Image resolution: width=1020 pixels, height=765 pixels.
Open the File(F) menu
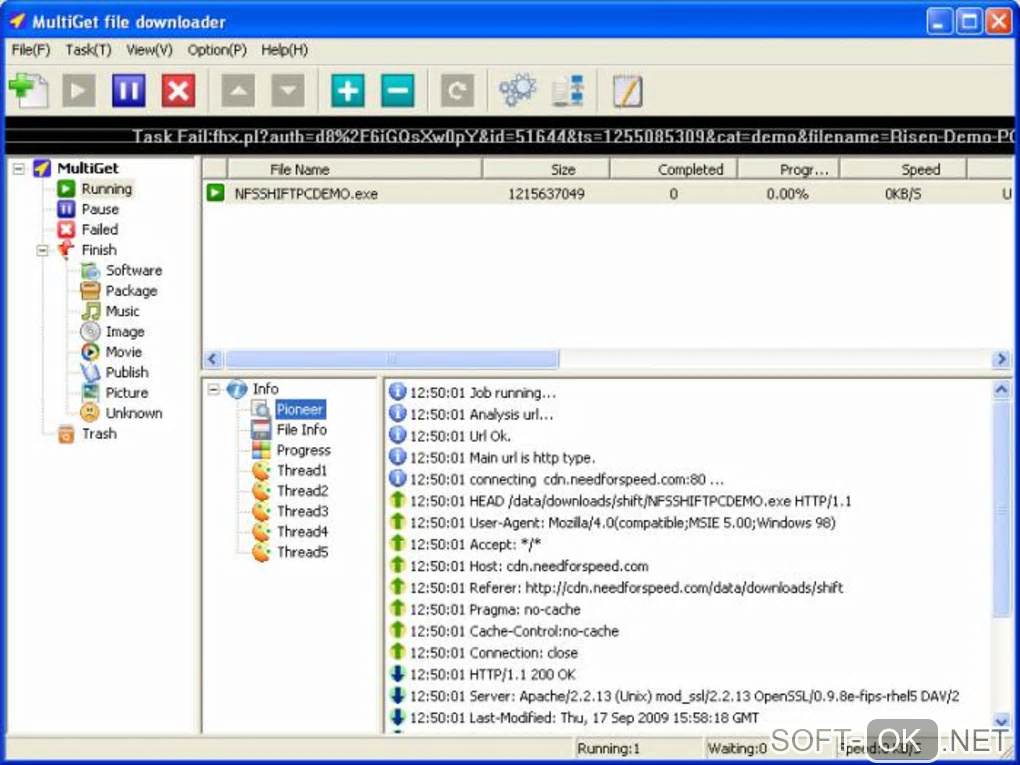pyautogui.click(x=31, y=50)
